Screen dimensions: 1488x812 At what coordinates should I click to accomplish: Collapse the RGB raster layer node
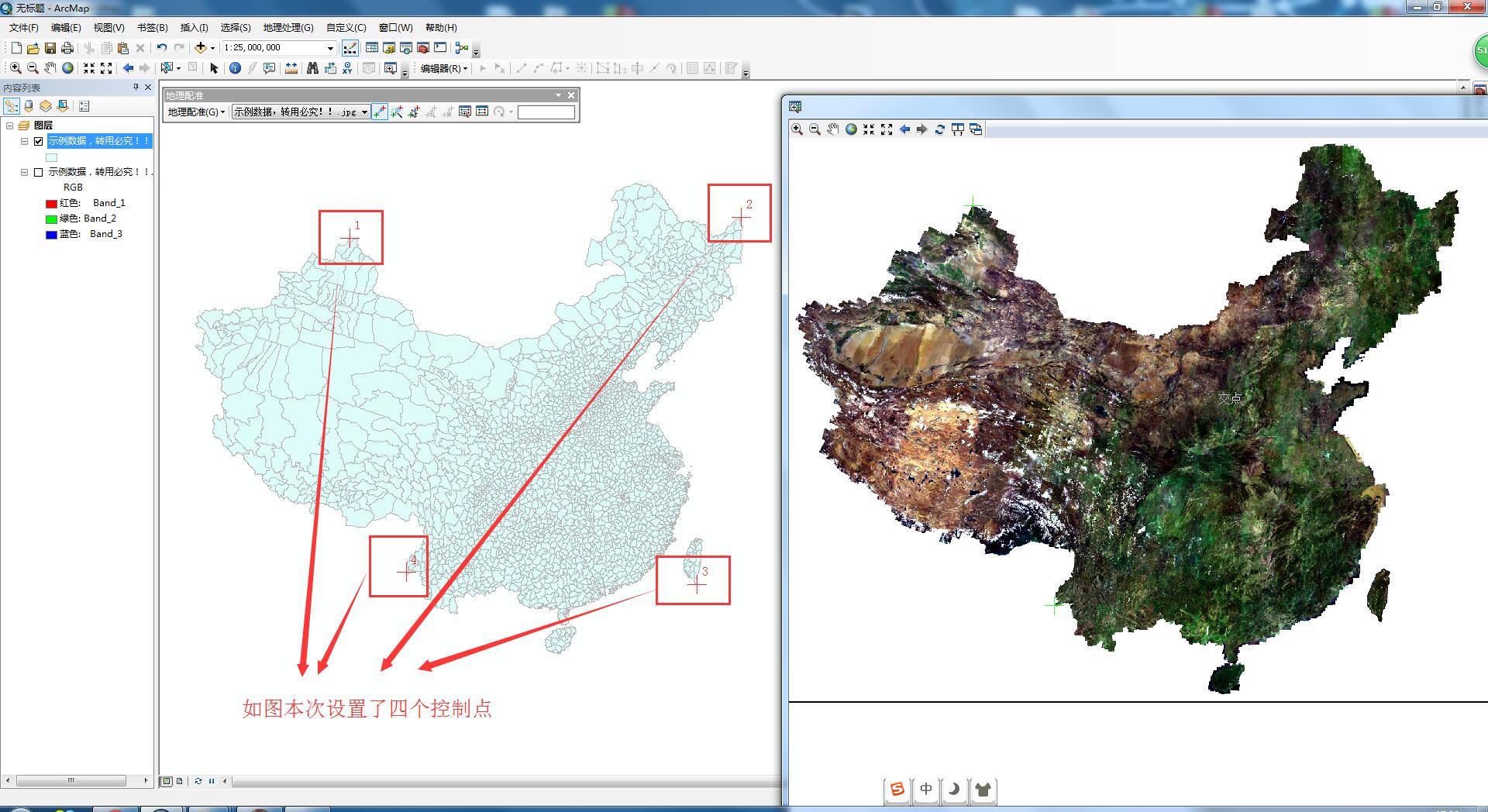(24, 172)
